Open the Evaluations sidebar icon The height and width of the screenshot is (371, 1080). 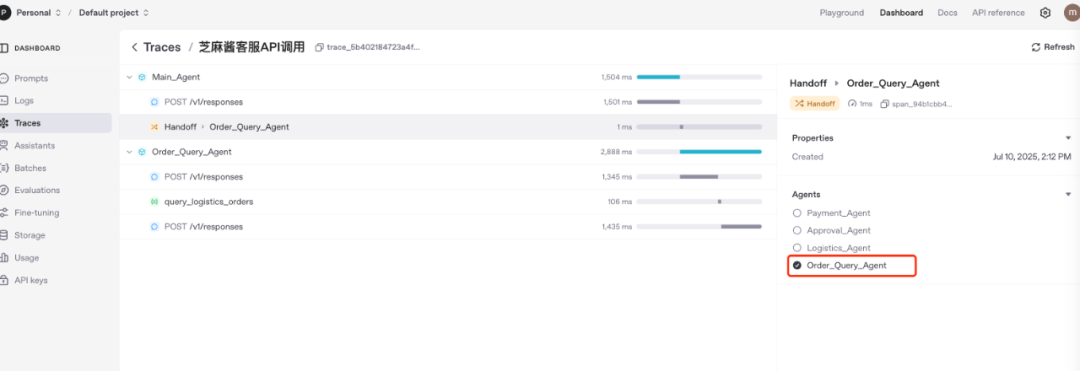click(x=4, y=190)
